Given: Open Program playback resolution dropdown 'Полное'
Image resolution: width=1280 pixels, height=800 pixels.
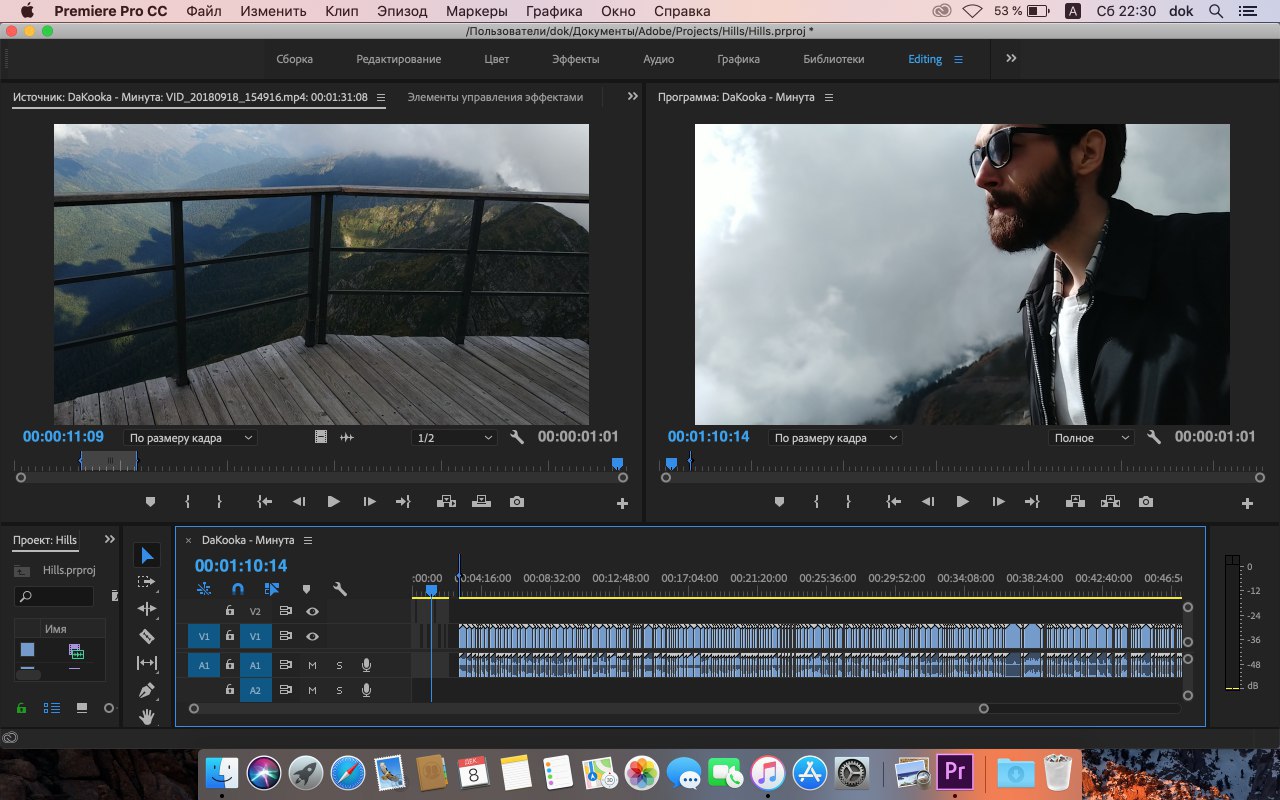Looking at the screenshot, I should pos(1091,438).
